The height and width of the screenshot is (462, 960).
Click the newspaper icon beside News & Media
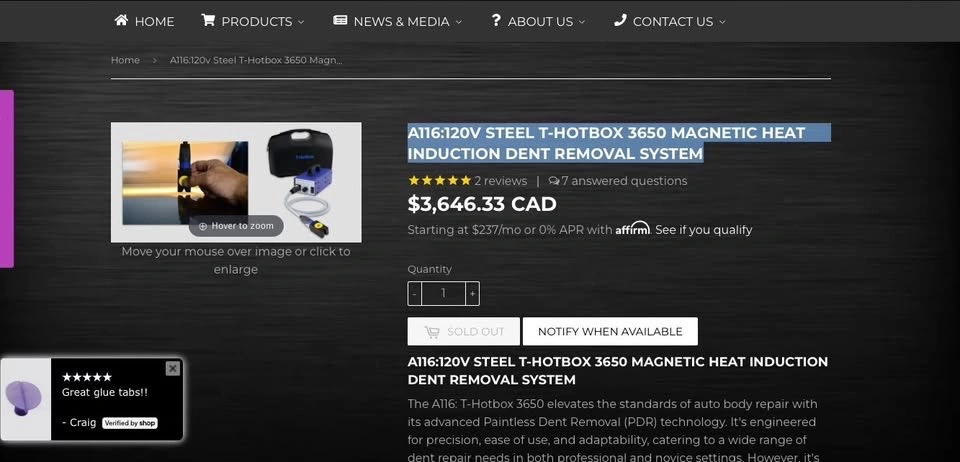point(340,21)
